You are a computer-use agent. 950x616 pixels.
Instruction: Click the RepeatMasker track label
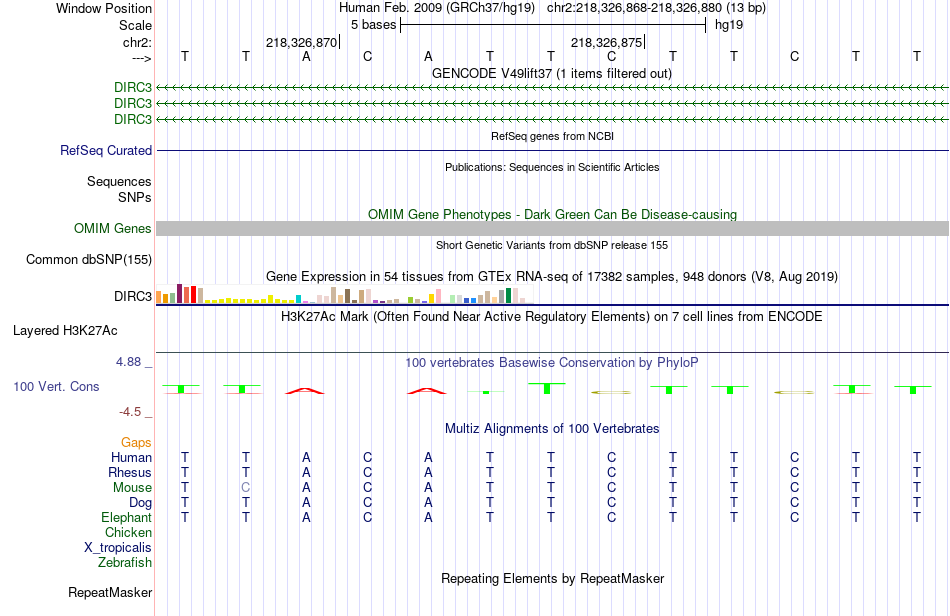pyautogui.click(x=110, y=592)
